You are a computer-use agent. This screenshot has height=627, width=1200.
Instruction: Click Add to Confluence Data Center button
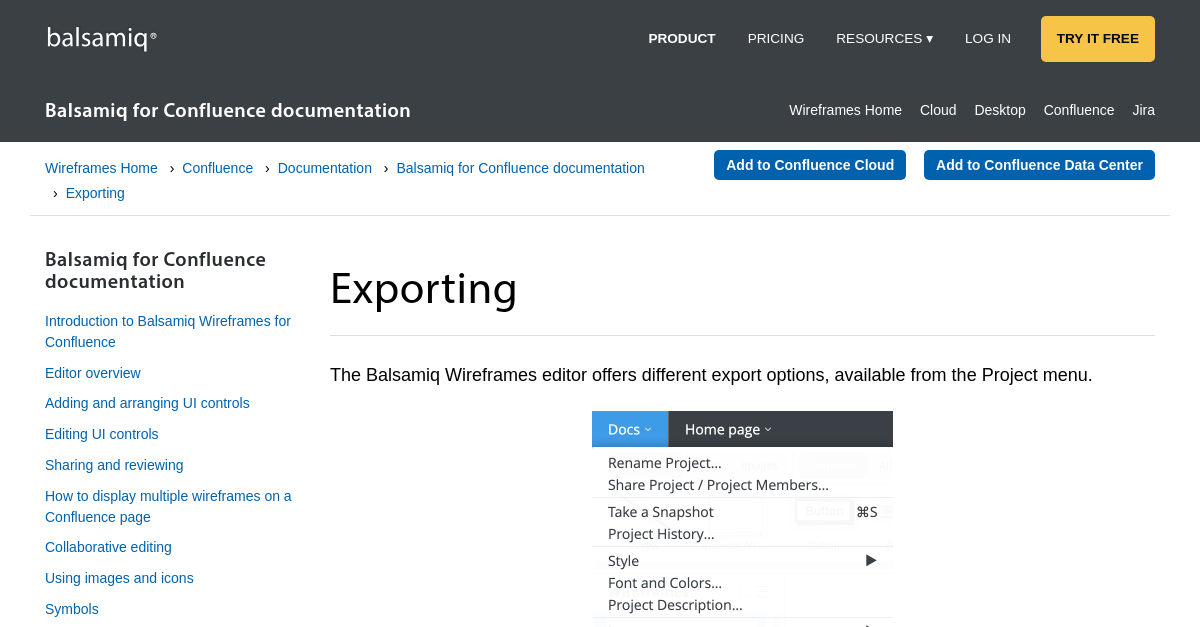coord(1039,165)
